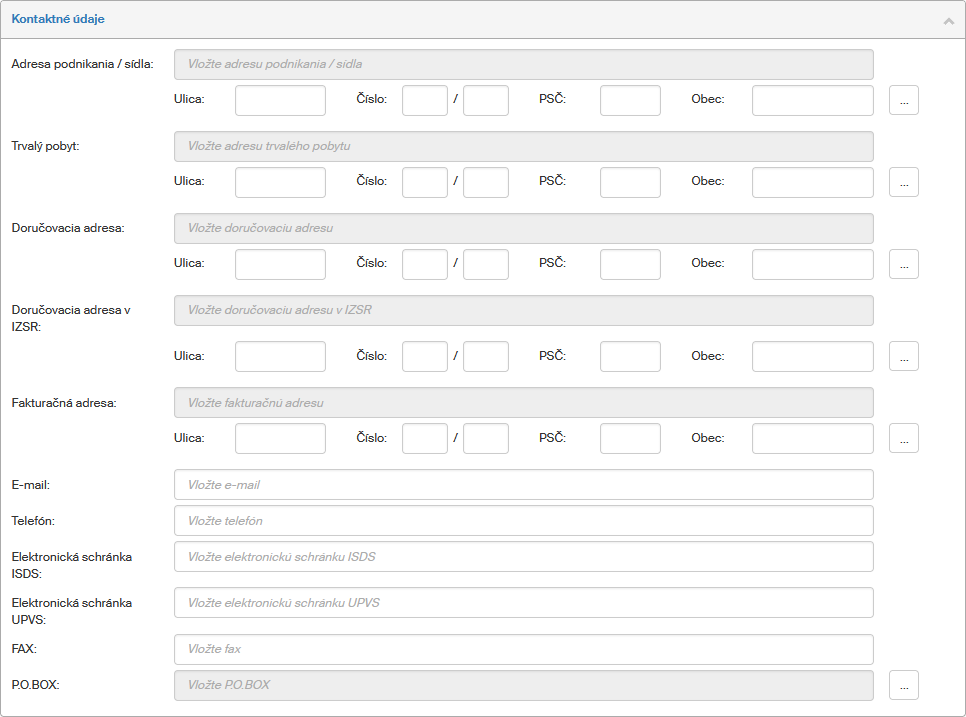The height and width of the screenshot is (717, 966).
Task: Click Obec field under Doručovacia adresa
Action: pyautogui.click(x=812, y=264)
